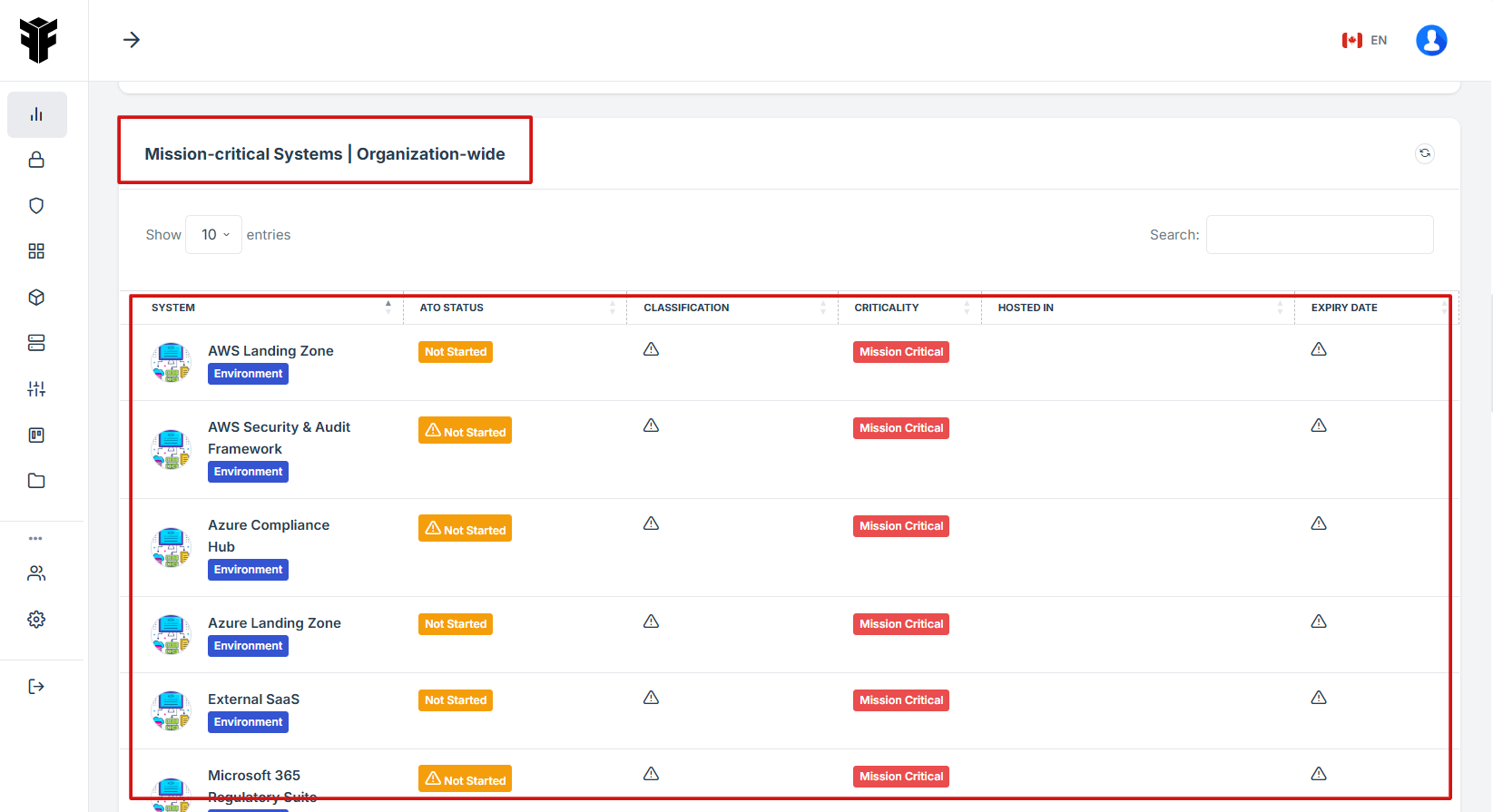Expand sidebar with the arrow button
Image resolution: width=1493 pixels, height=812 pixels.
(x=132, y=40)
